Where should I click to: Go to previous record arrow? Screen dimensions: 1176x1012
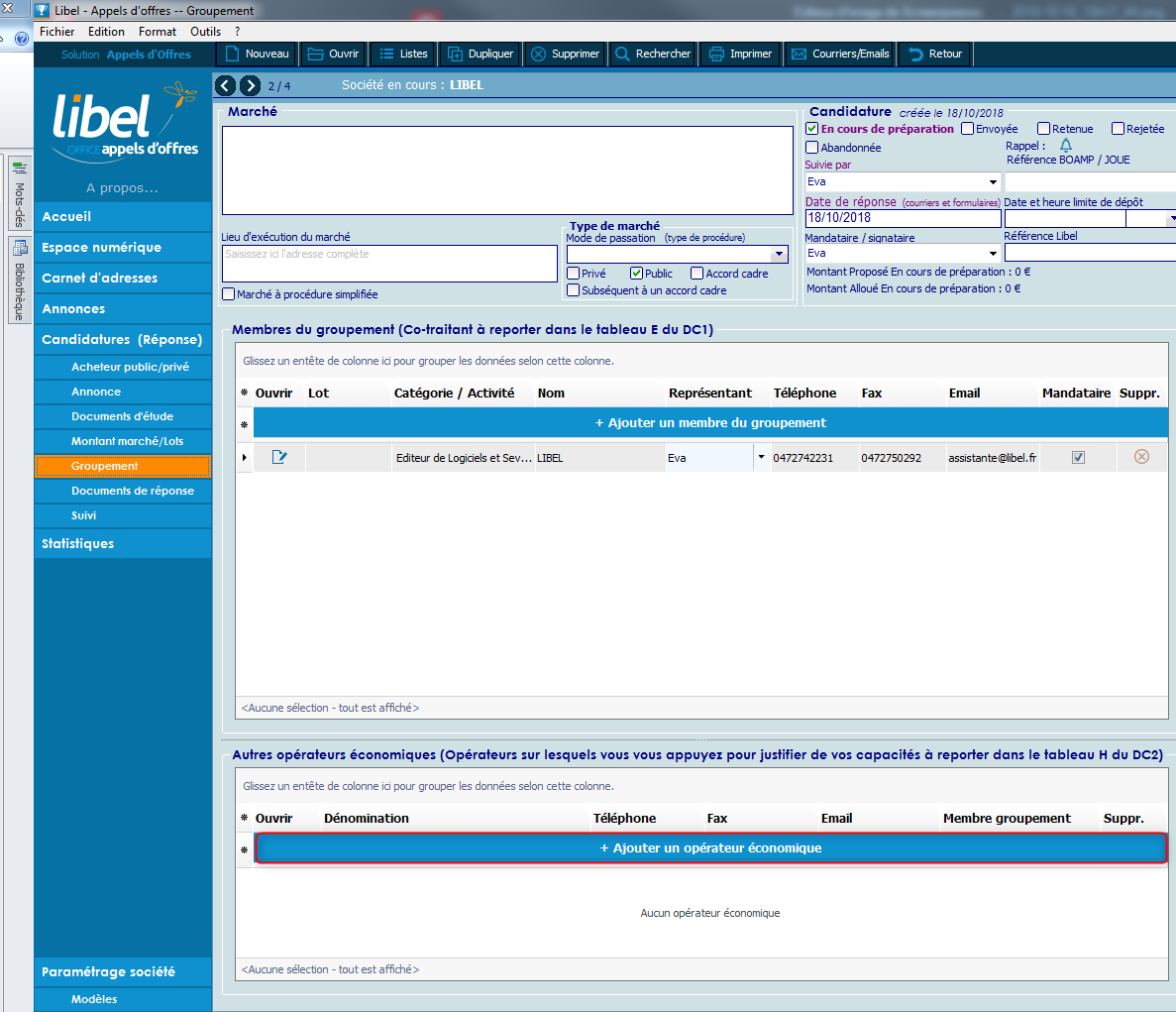click(225, 85)
